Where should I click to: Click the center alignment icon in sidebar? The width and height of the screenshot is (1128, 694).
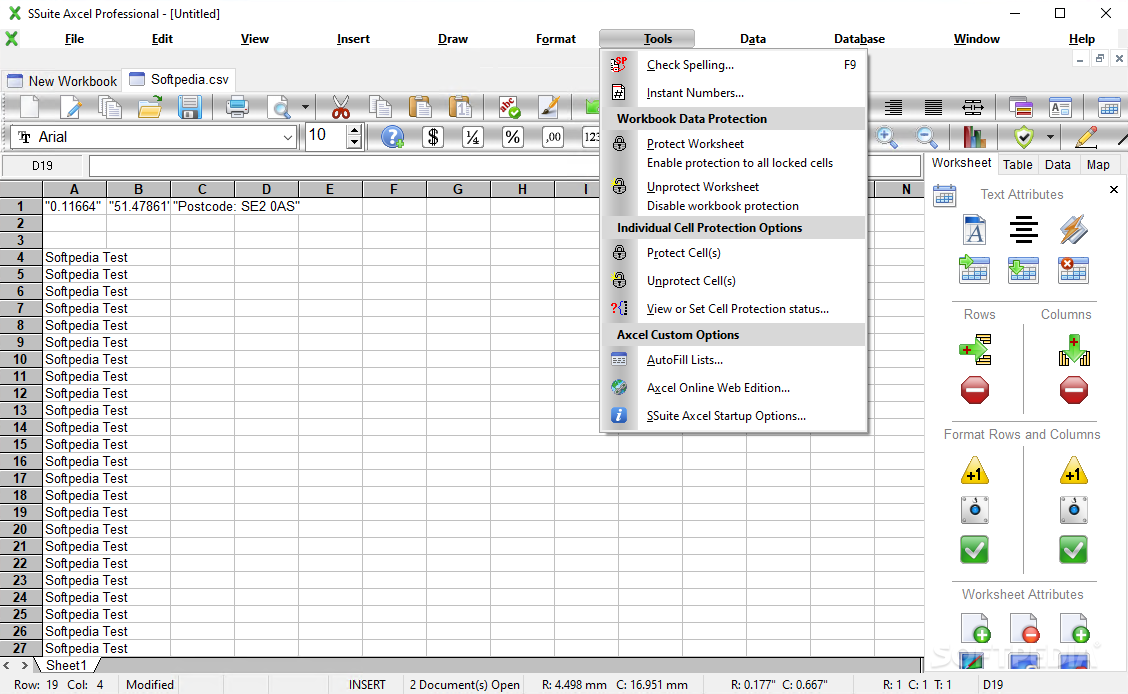1023,230
